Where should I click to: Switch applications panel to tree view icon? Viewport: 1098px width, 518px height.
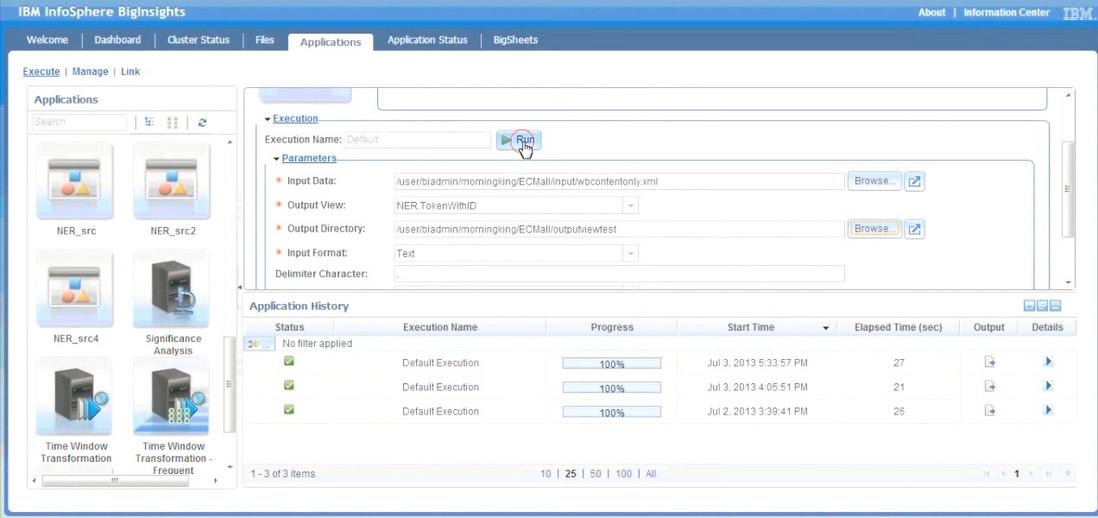click(x=149, y=122)
